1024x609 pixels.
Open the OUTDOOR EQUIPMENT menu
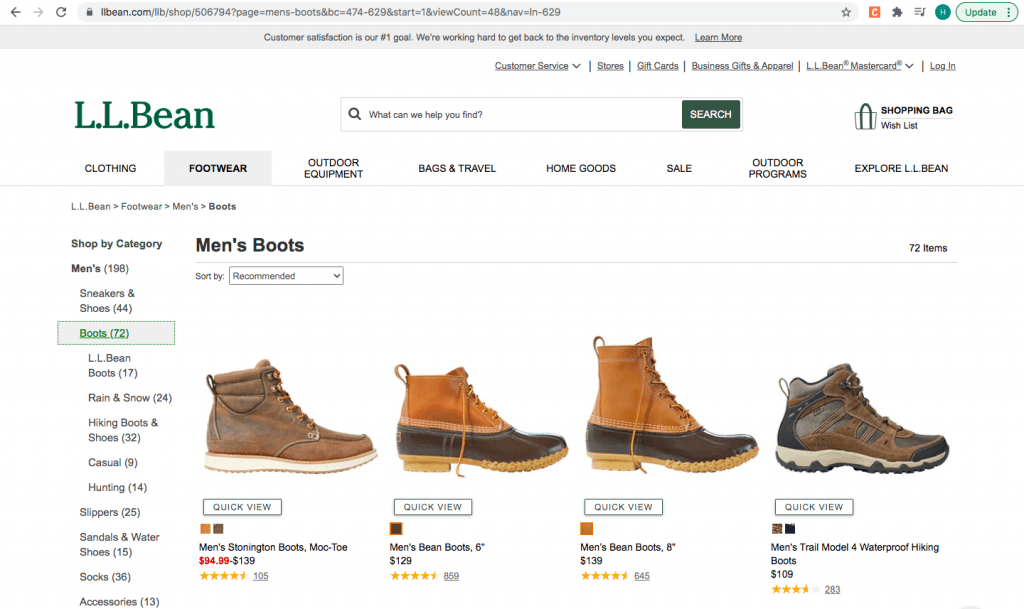[x=333, y=168]
